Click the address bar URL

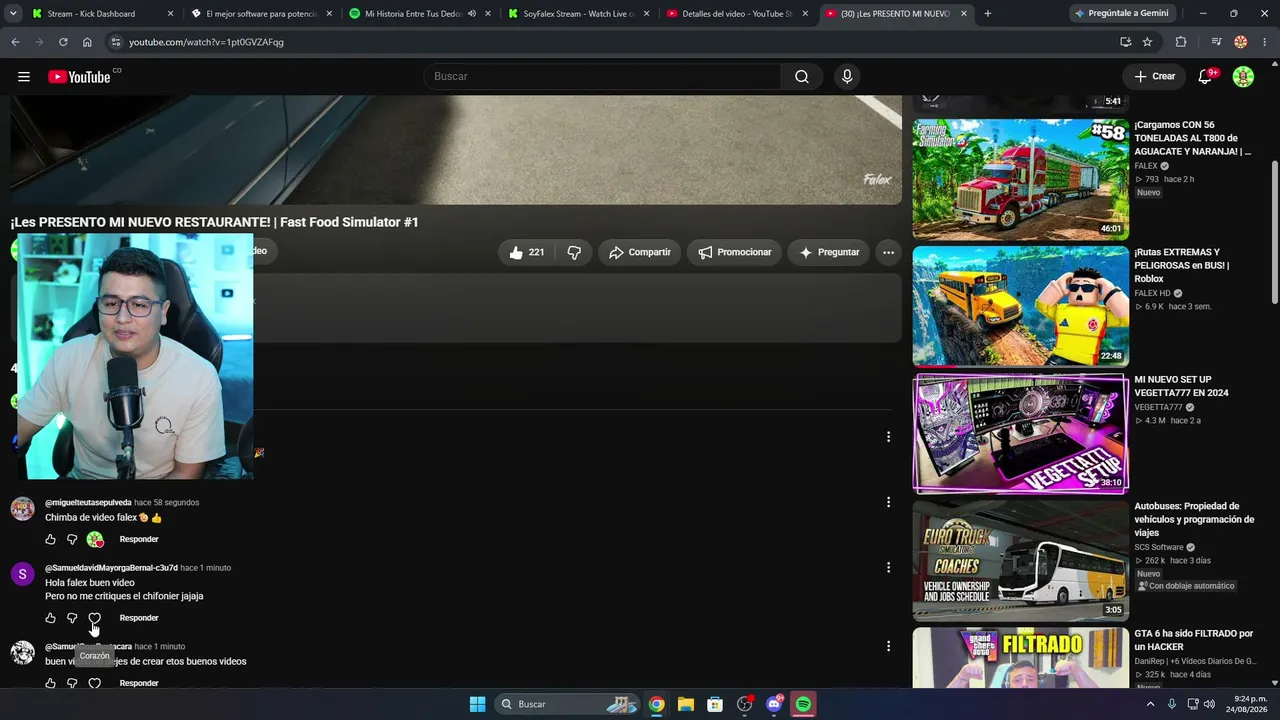click(206, 42)
